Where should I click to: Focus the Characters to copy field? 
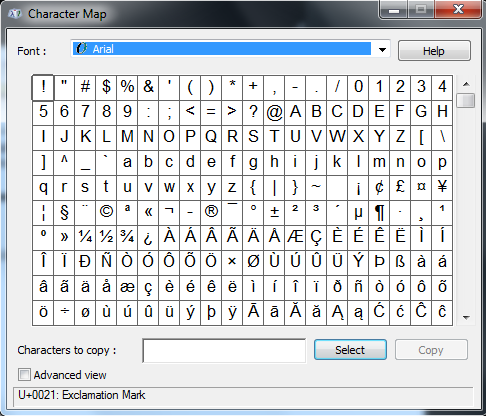click(224, 350)
